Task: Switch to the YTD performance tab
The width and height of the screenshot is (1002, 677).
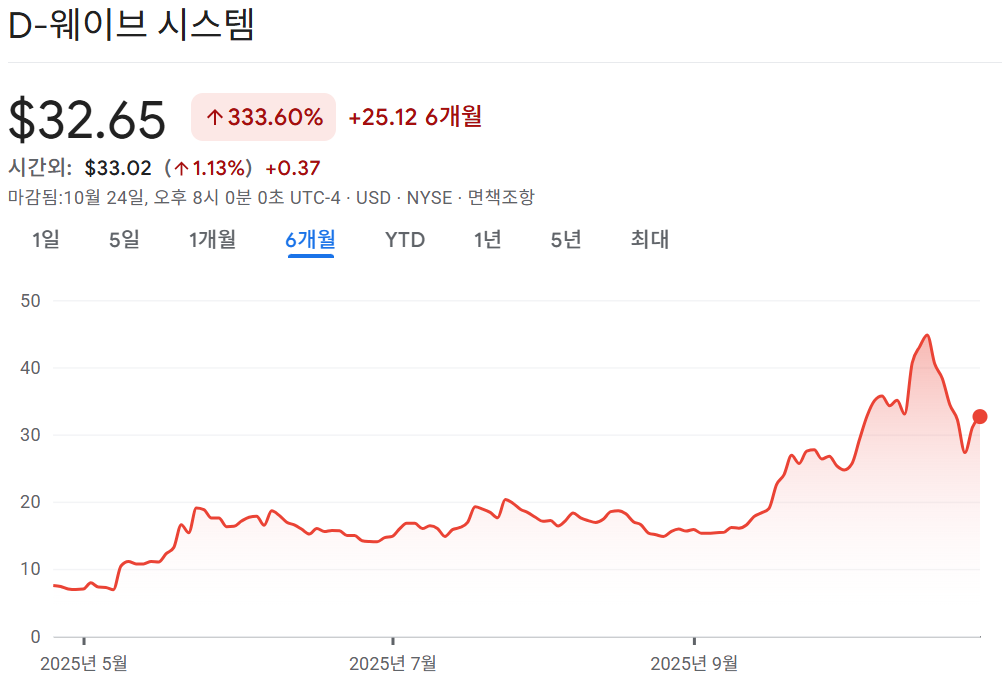Action: pos(403,240)
